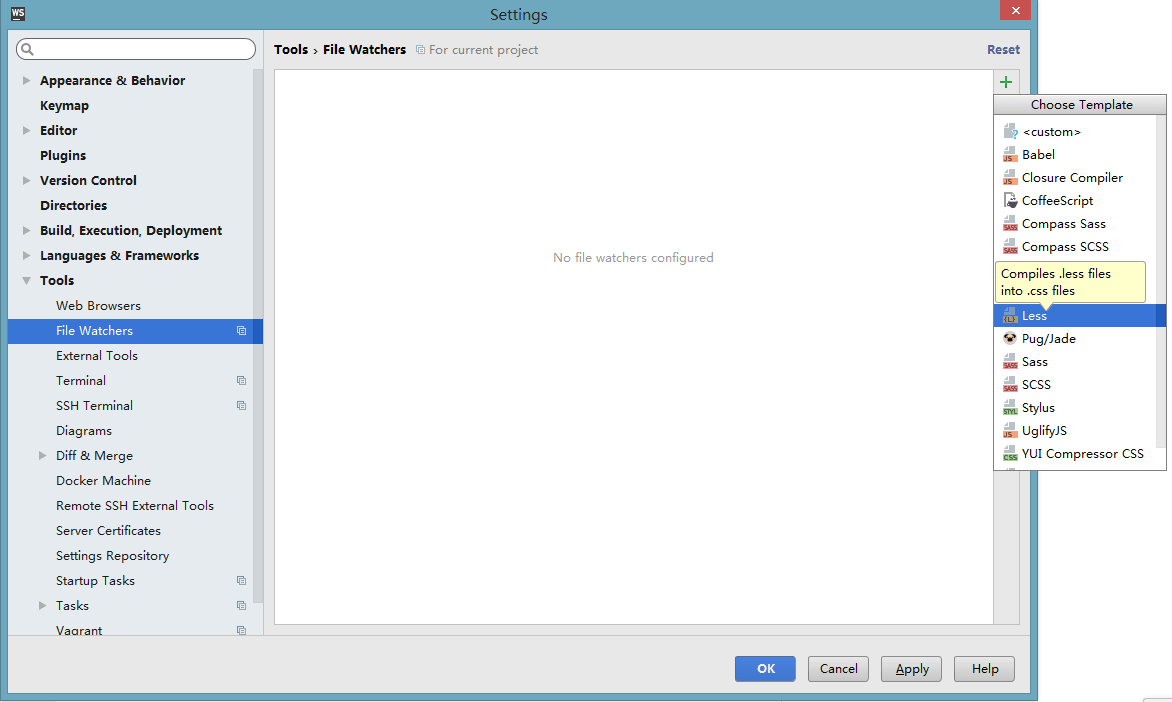This screenshot has height=702, width=1172.
Task: Focus the settings search field
Action: (x=136, y=49)
